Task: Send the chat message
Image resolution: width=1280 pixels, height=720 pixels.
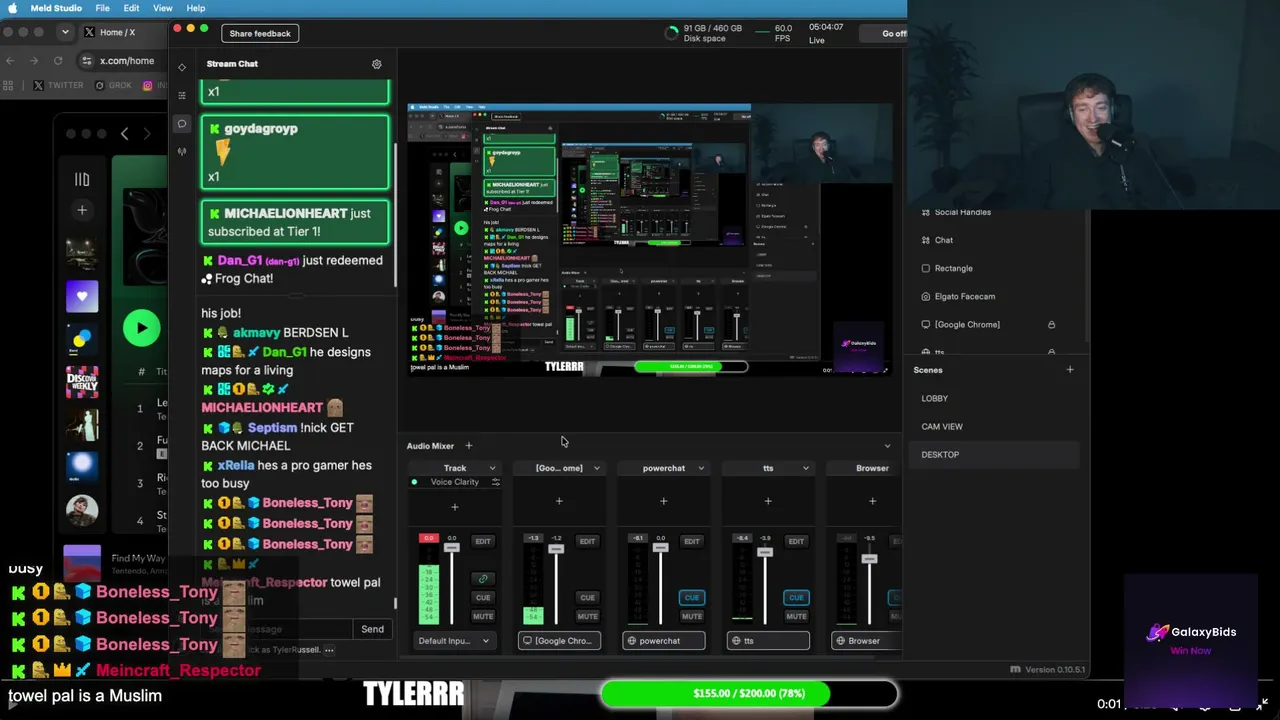Action: 372,629
